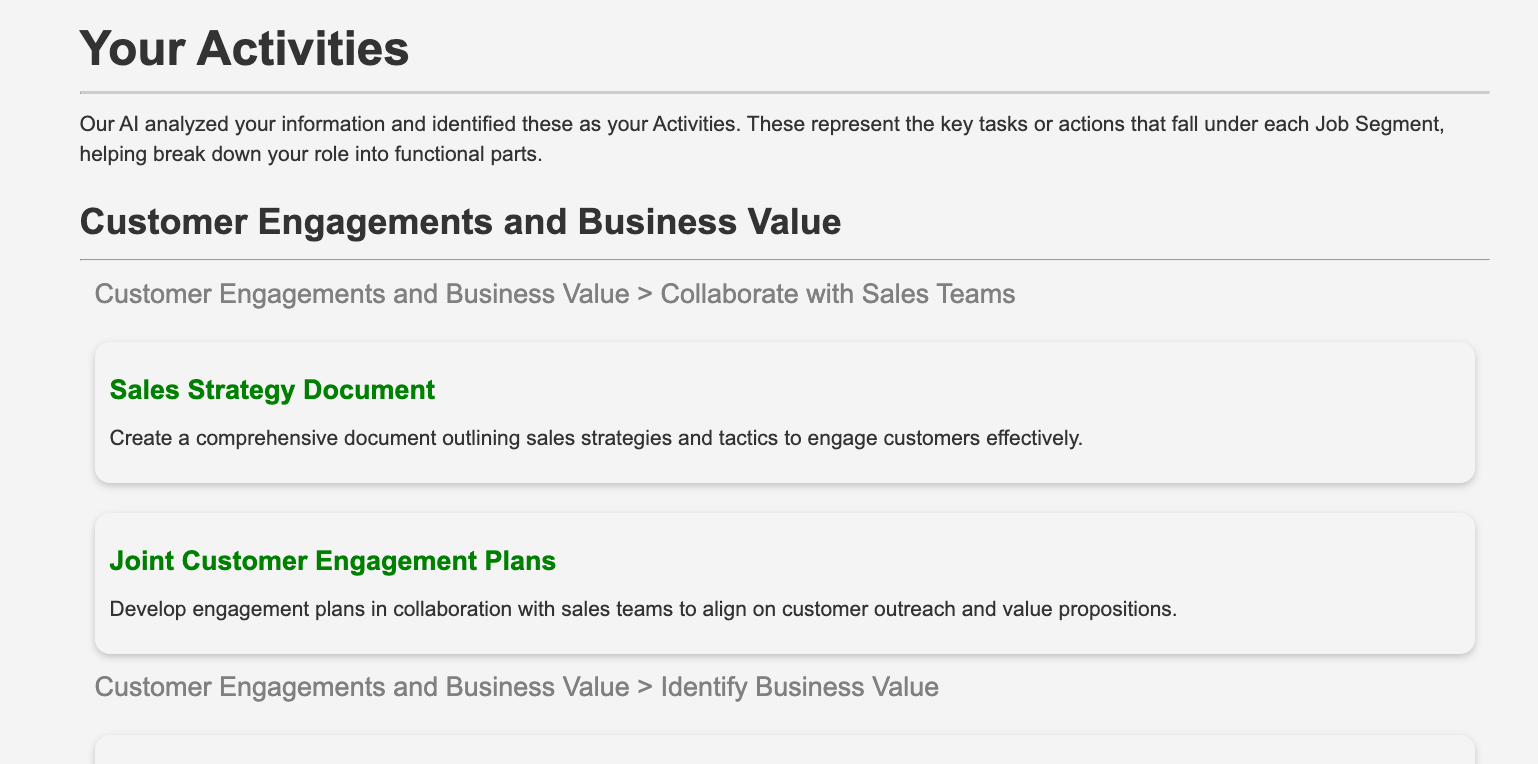Open the Sales Strategy Document title
The image size is (1538, 764).
[x=272, y=390]
